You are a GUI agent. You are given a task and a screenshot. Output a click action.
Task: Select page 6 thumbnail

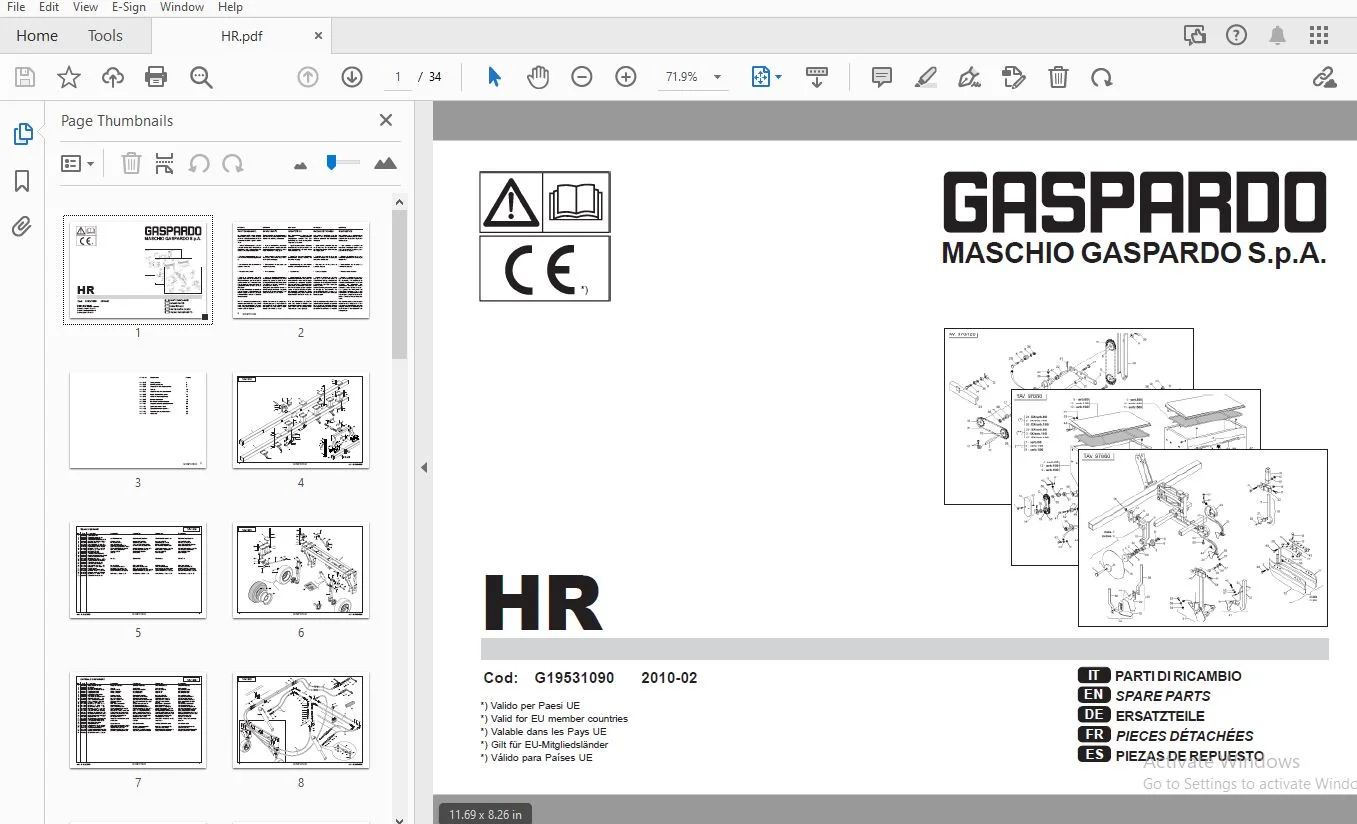click(301, 570)
